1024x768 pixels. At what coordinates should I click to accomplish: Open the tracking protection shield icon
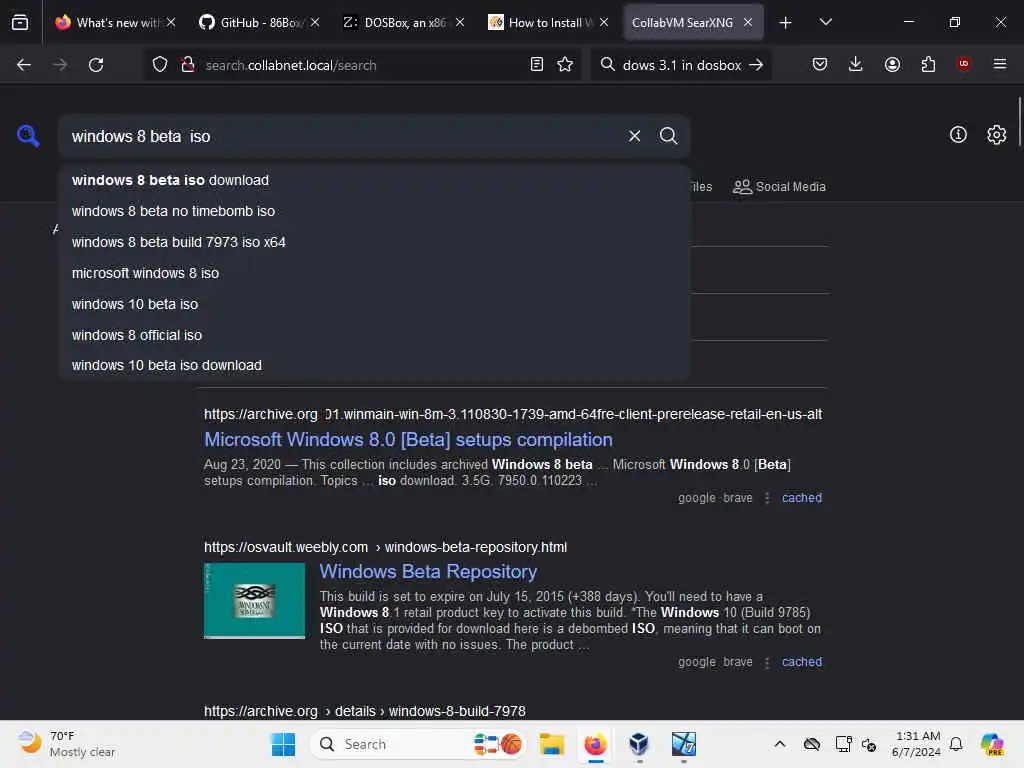[x=160, y=65]
